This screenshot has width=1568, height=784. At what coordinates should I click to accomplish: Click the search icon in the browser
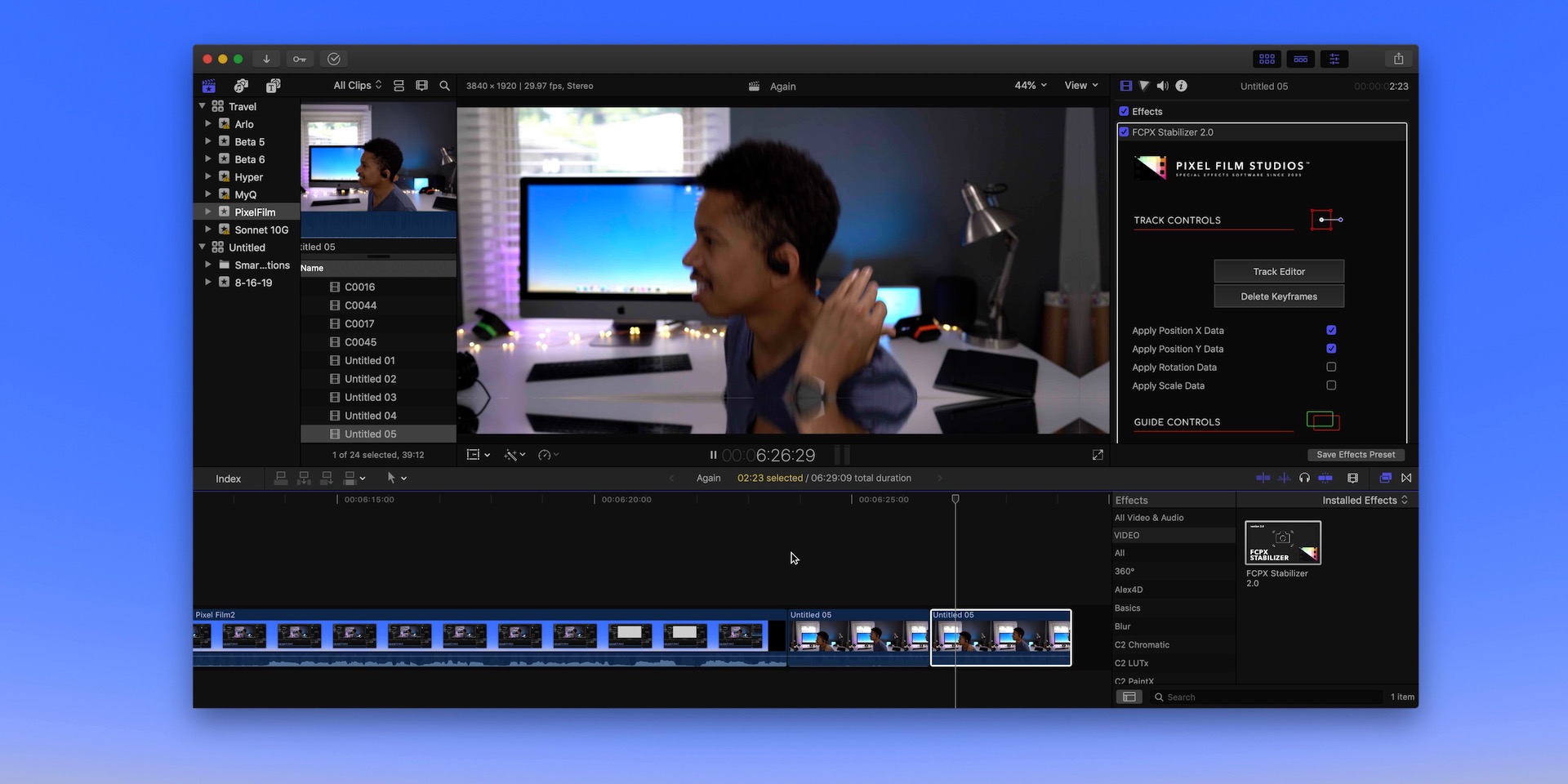[x=444, y=85]
